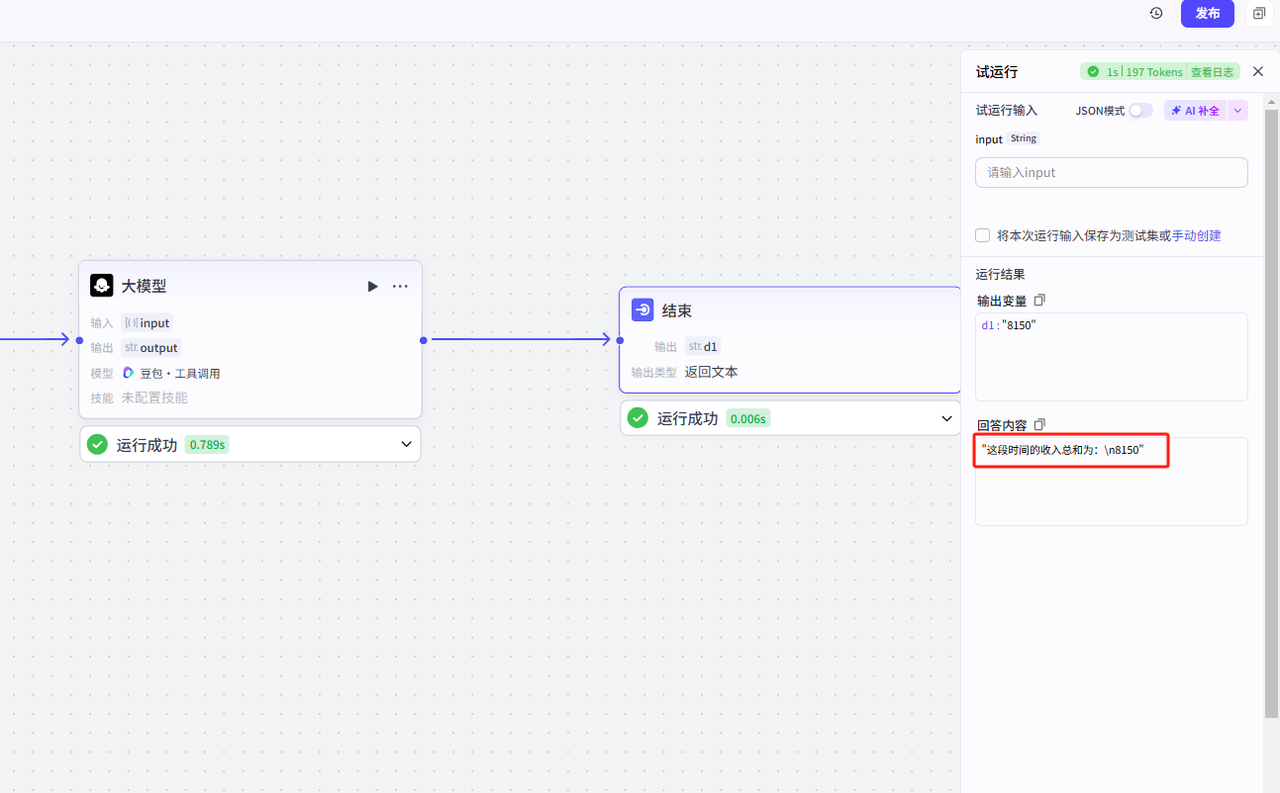This screenshot has width=1280, height=793.
Task: Copy the 回答内容 text
Action: (1039, 424)
